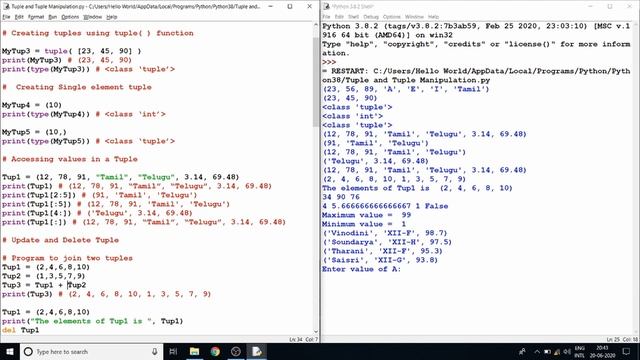Click the shell RESTART line
The width and height of the screenshot is (640, 360).
476,76
